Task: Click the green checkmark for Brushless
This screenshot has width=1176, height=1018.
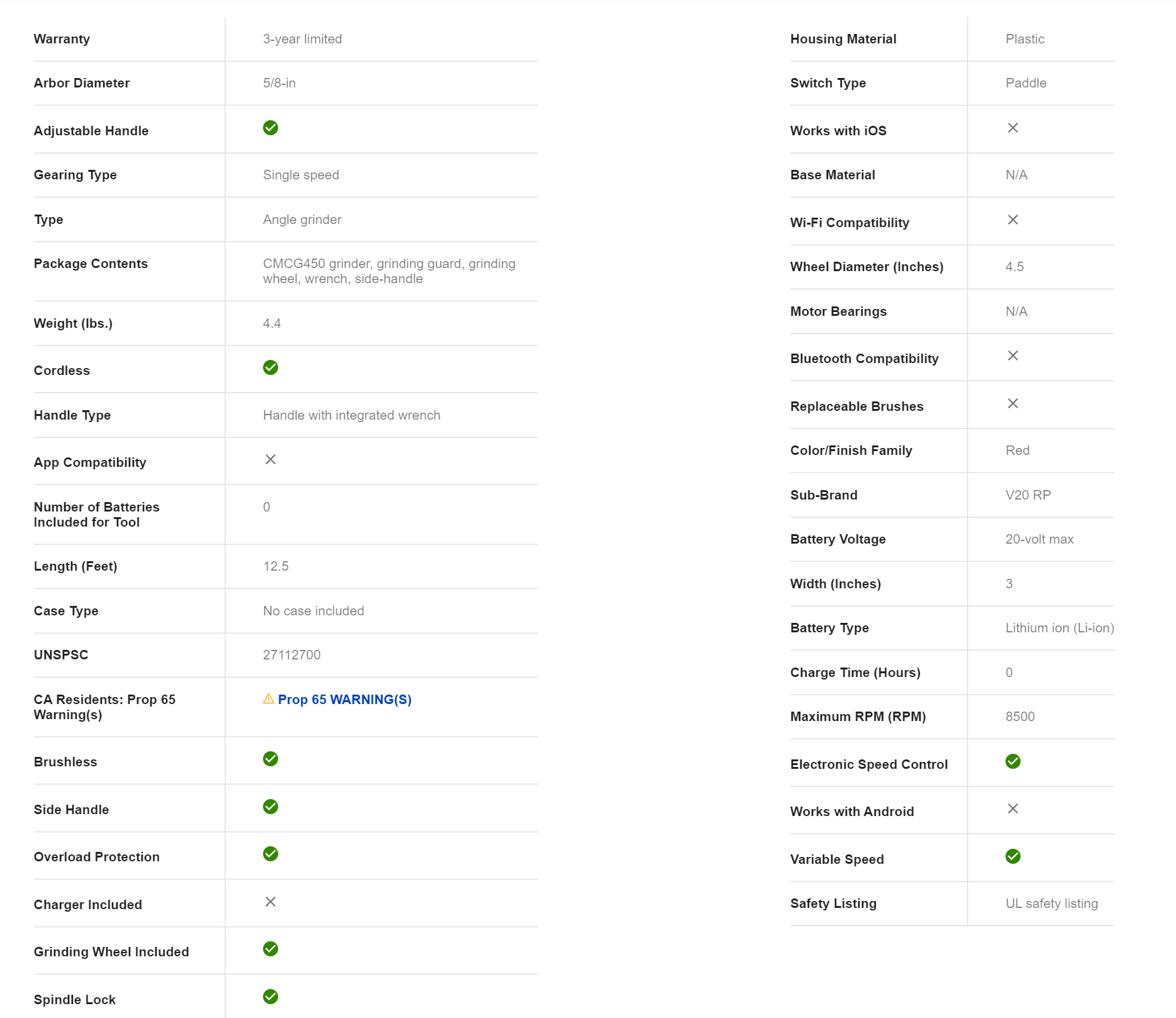Action: [271, 759]
